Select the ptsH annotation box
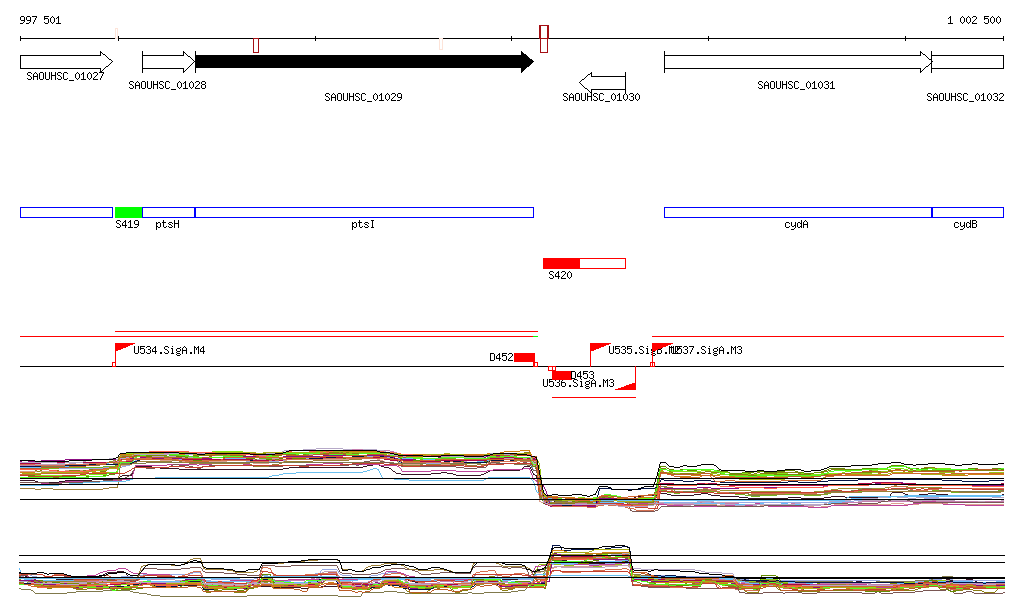This screenshot has height=611, width=1024. [168, 212]
